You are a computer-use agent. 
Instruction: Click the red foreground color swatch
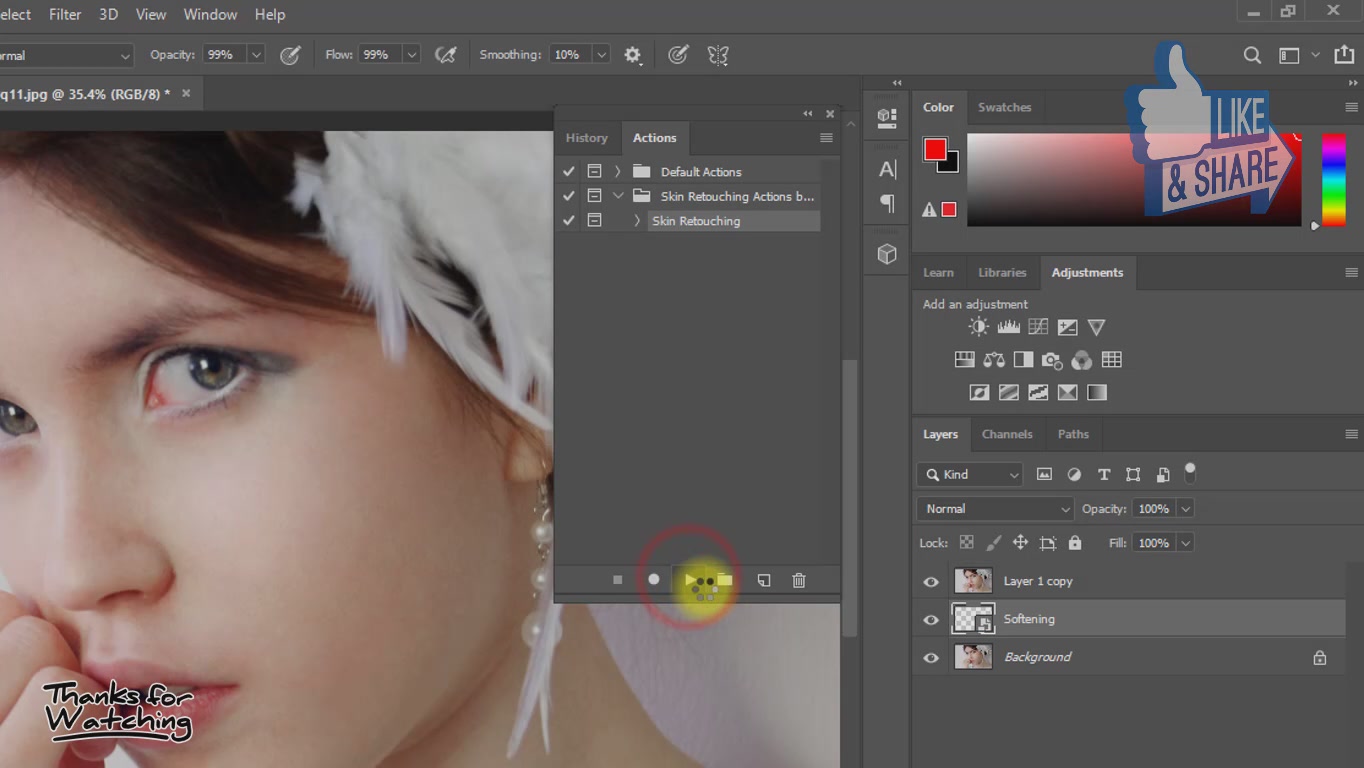[x=935, y=150]
